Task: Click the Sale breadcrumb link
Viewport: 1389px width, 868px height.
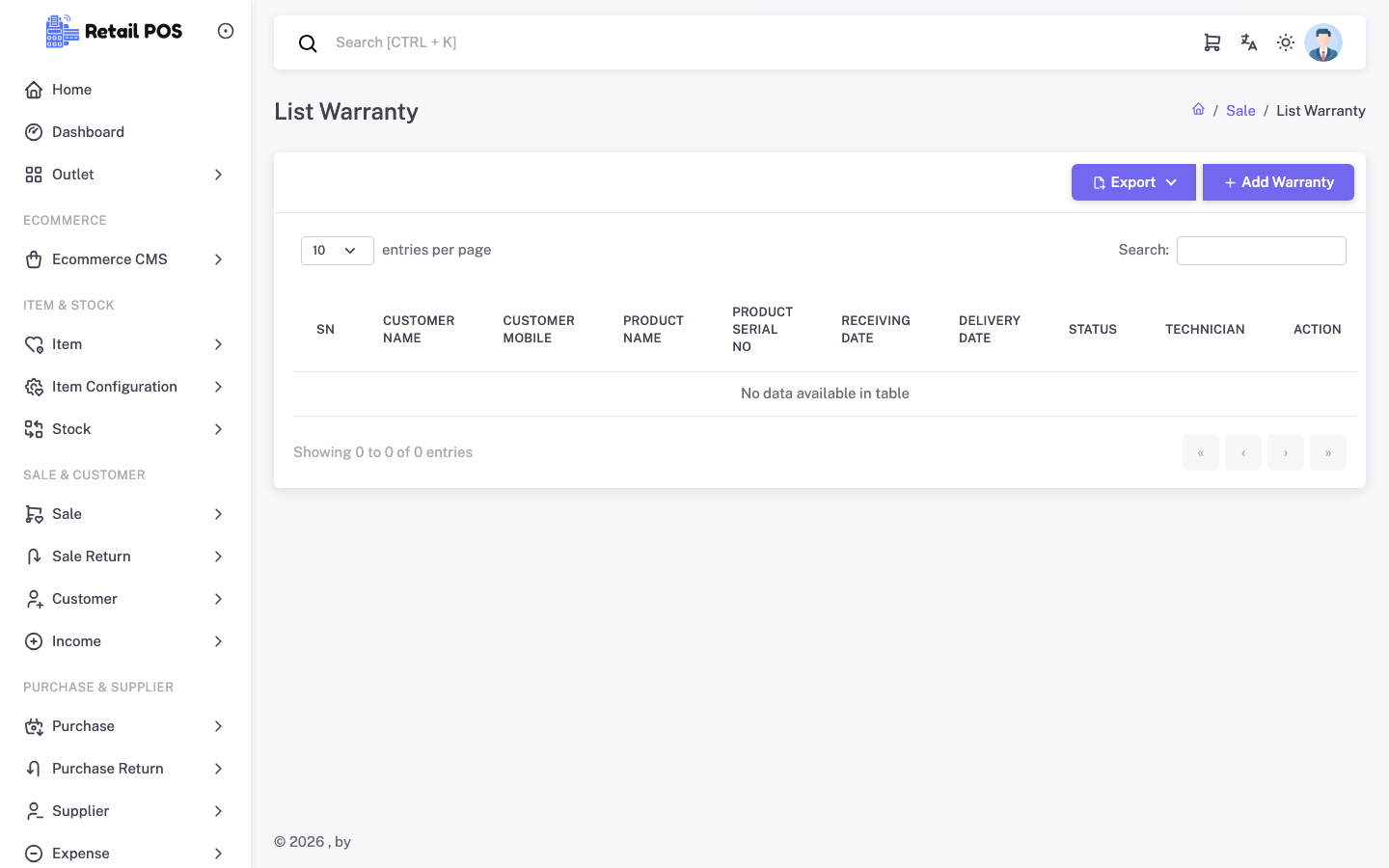Action: click(x=1240, y=111)
